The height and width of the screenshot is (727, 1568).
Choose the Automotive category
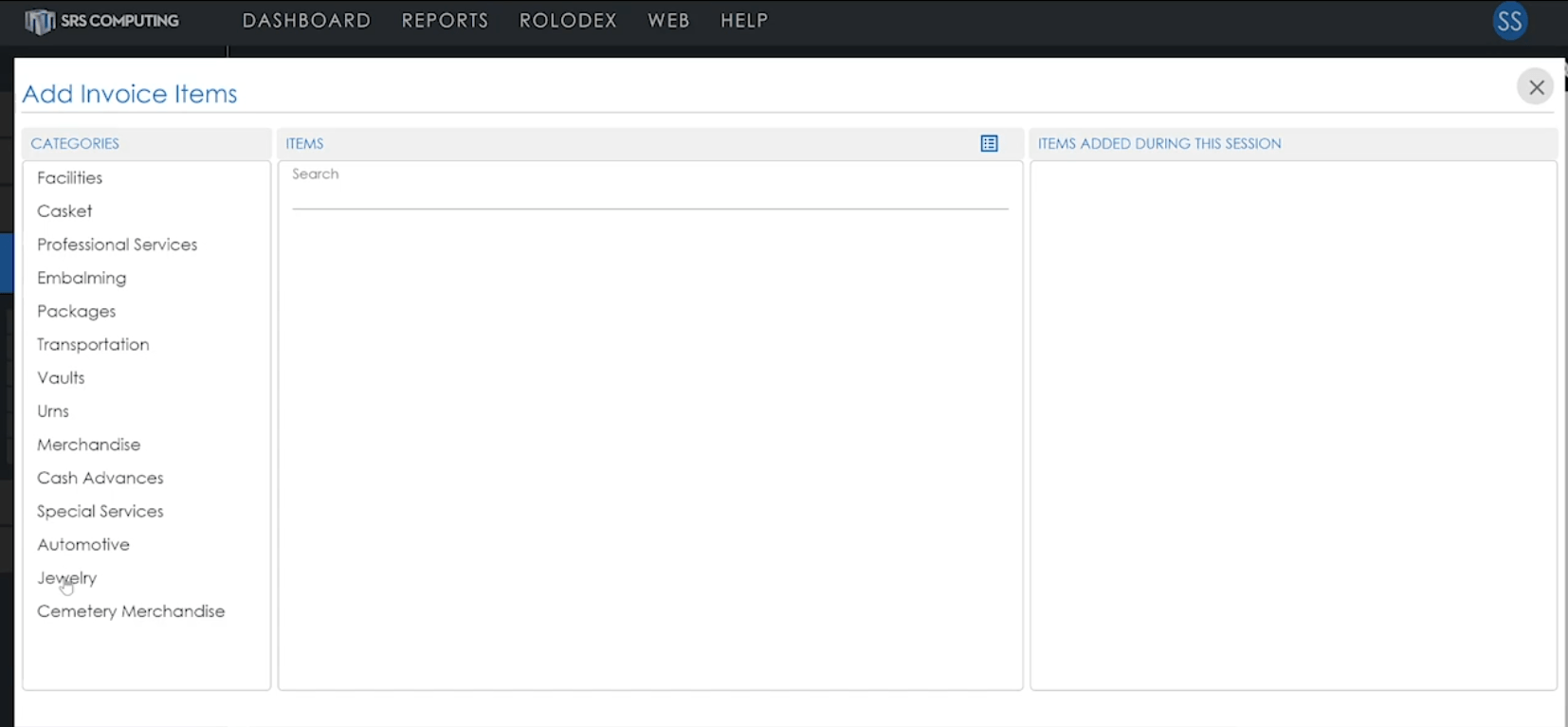point(82,544)
